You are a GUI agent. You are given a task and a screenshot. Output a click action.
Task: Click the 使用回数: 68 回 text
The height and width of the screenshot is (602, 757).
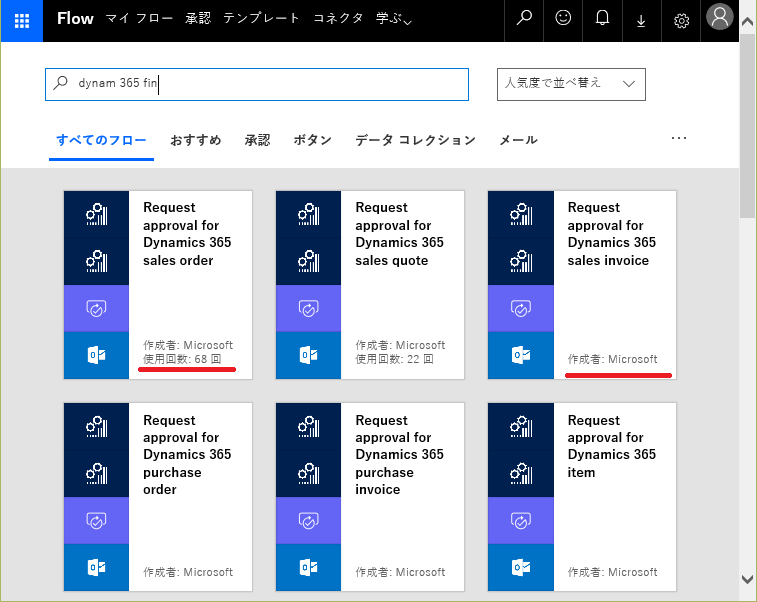(x=182, y=359)
